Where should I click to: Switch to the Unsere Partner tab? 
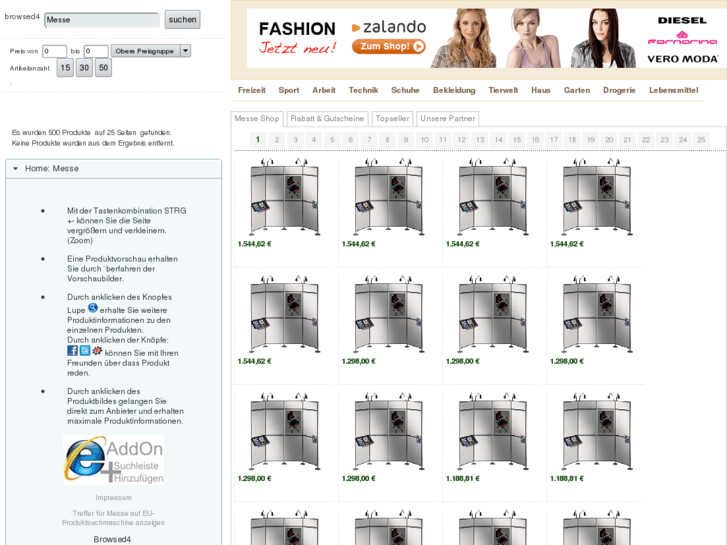coord(447,119)
